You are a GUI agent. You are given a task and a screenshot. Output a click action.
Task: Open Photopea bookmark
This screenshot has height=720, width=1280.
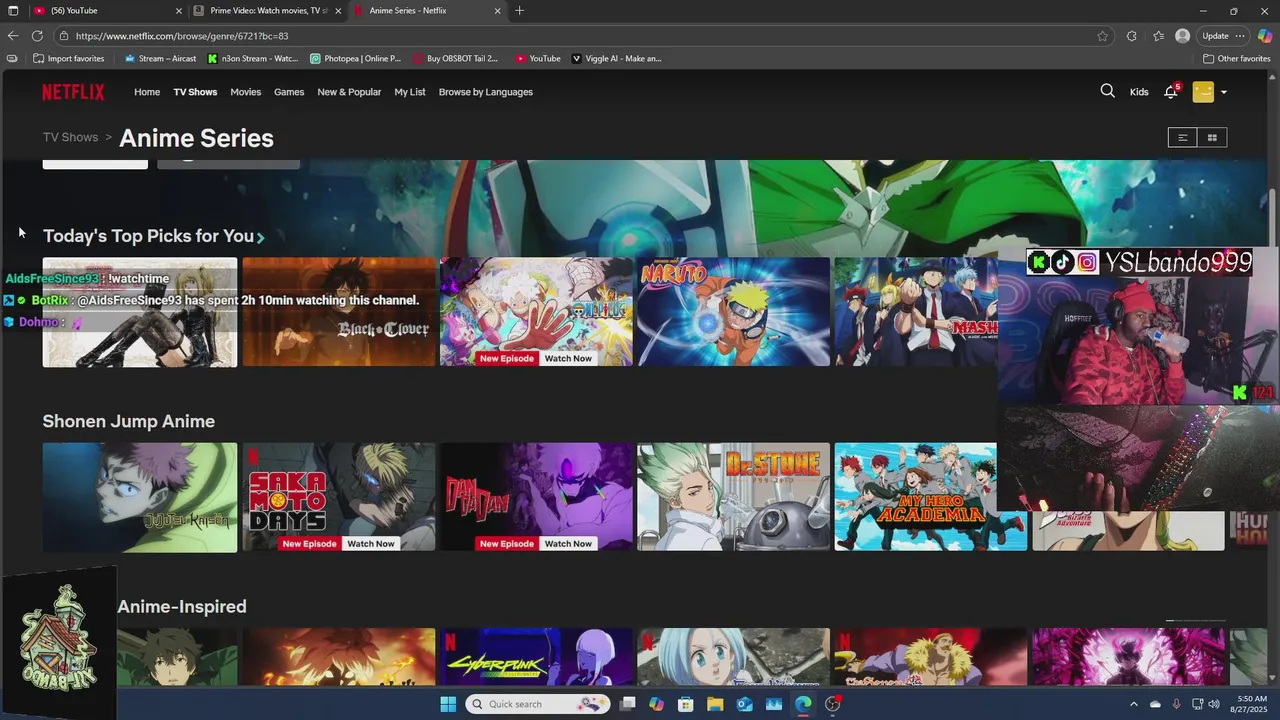point(356,59)
